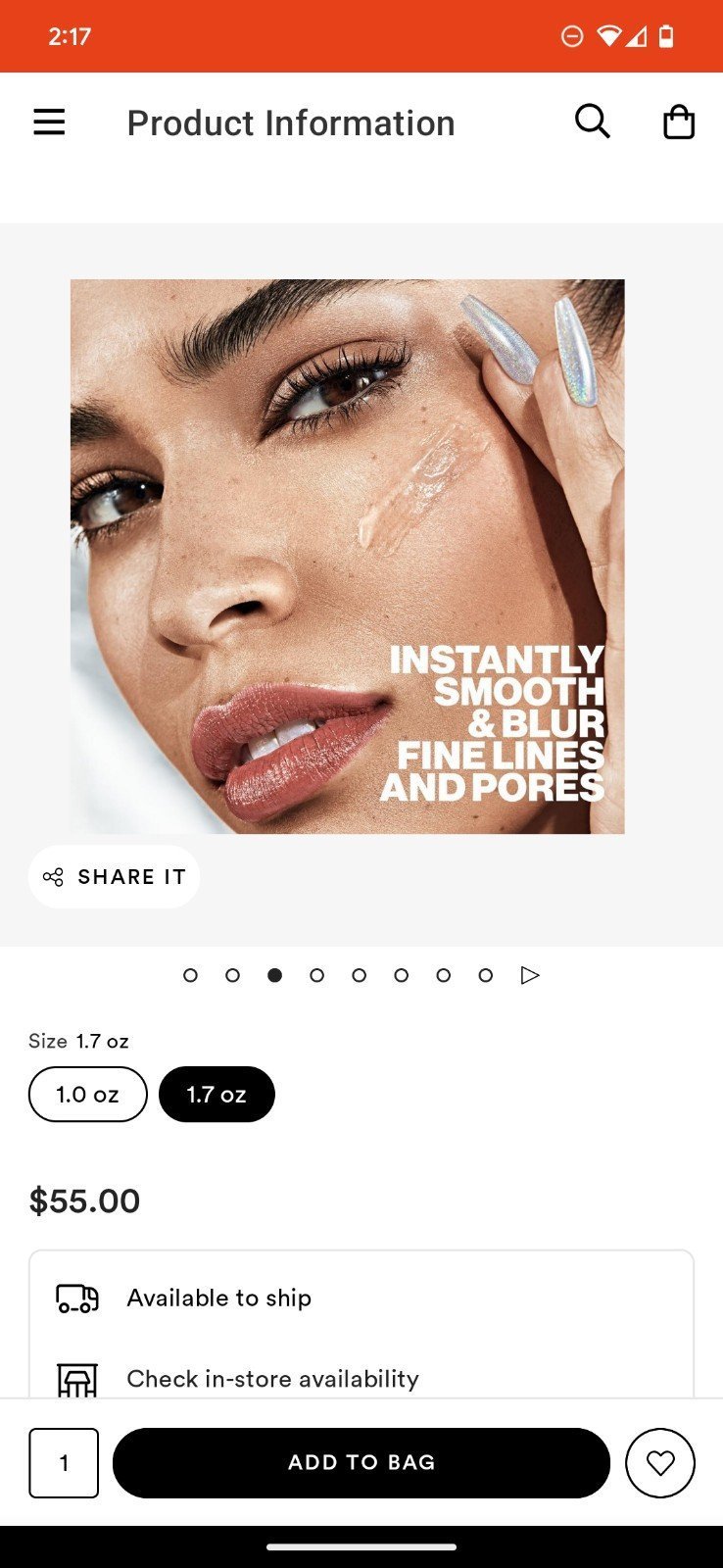Open the product face image
The height and width of the screenshot is (1568, 723).
pos(347,557)
